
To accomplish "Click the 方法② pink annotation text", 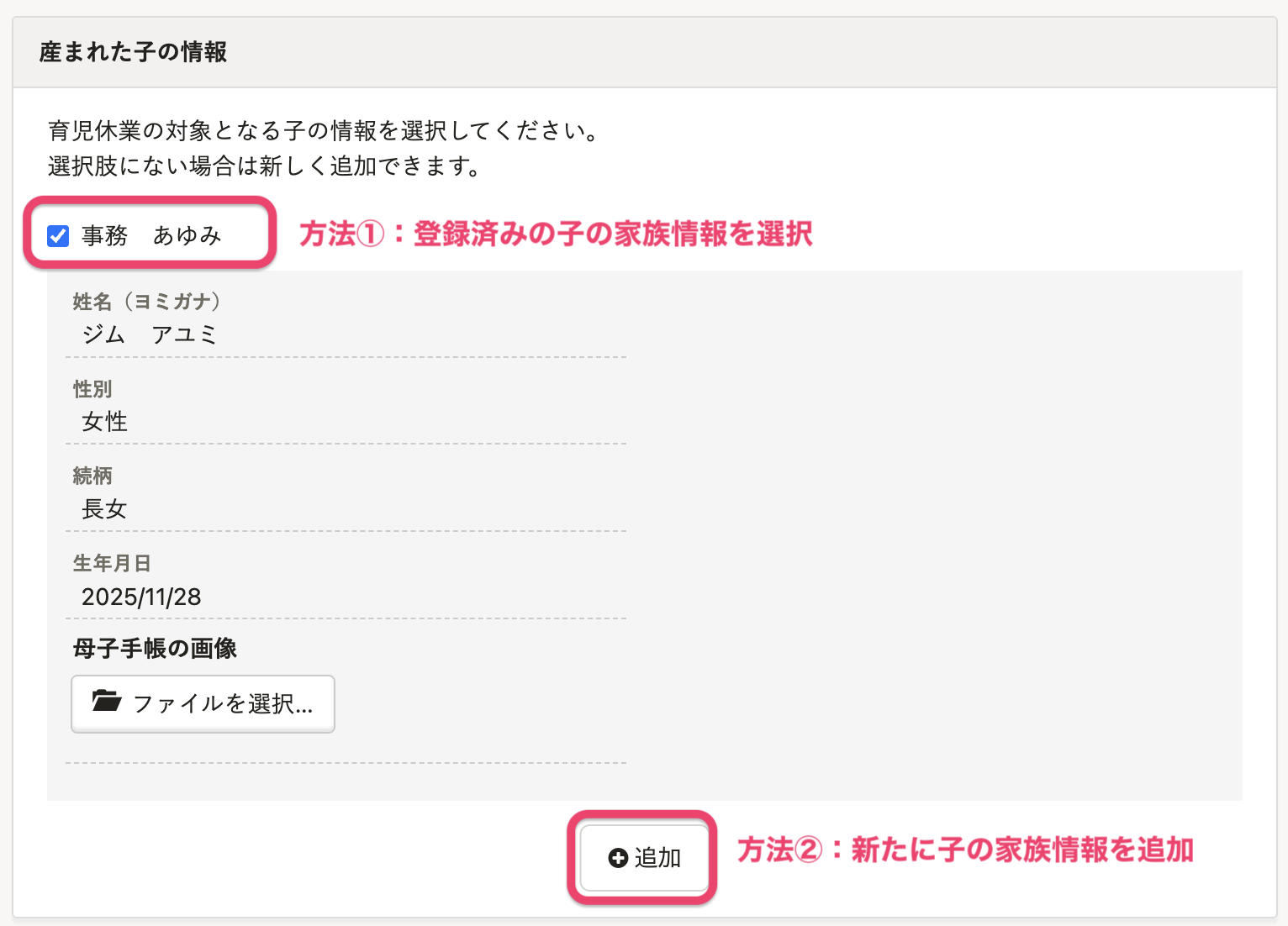I will [x=965, y=850].
